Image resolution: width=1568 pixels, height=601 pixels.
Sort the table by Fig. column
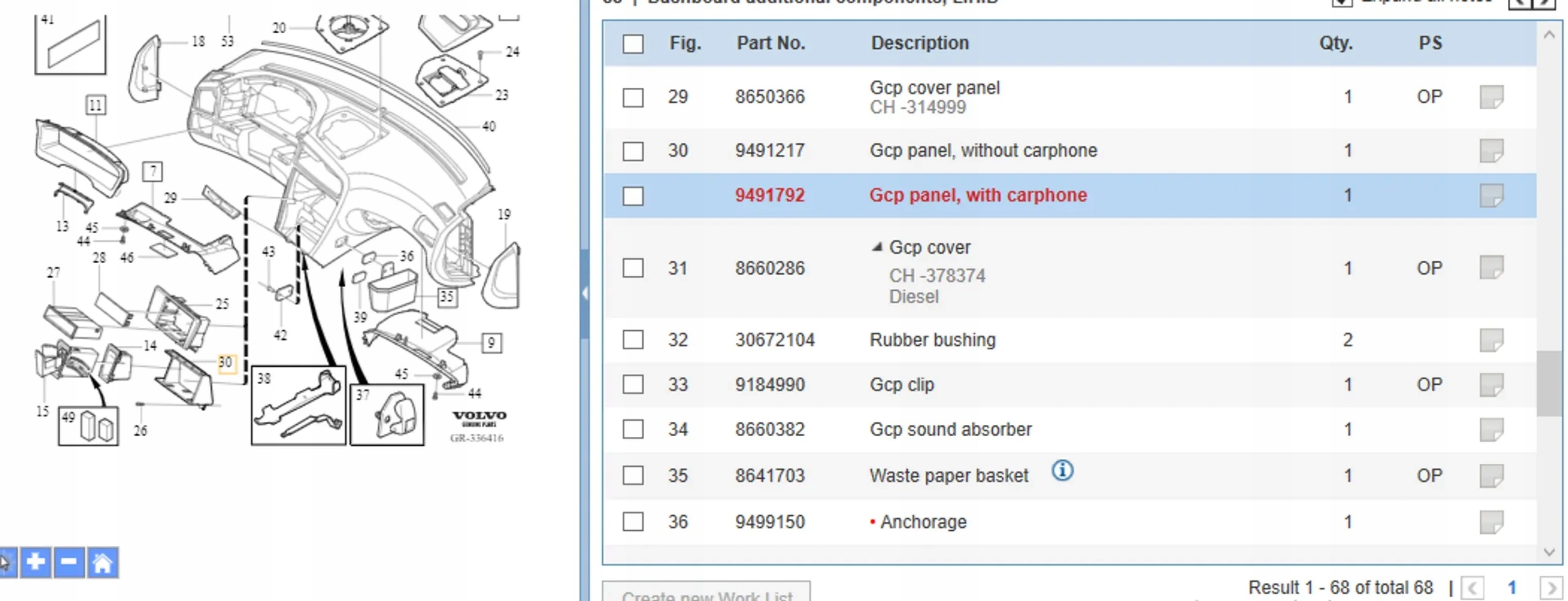[x=685, y=43]
